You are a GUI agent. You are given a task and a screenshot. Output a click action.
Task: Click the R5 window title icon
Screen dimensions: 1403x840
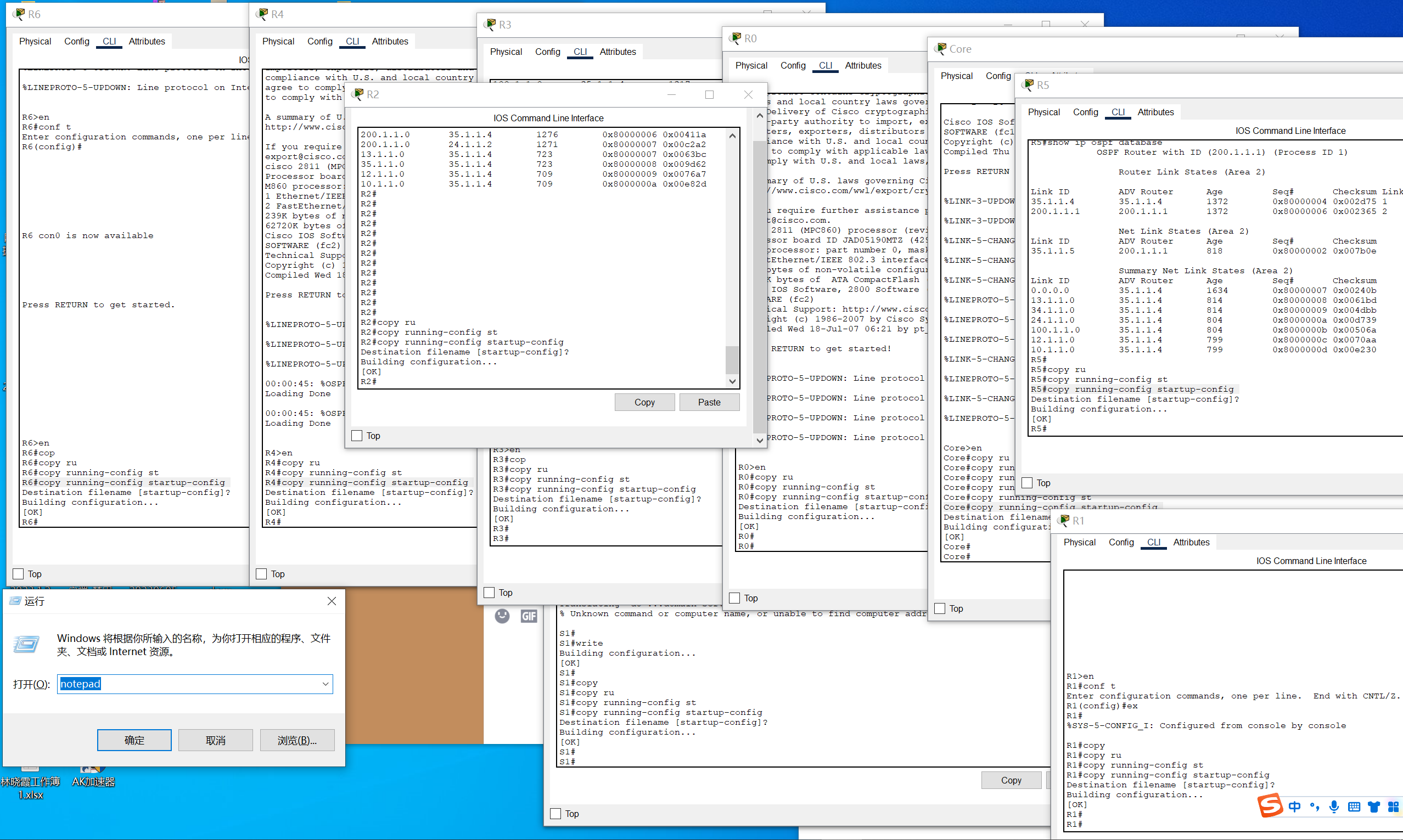(x=1028, y=85)
